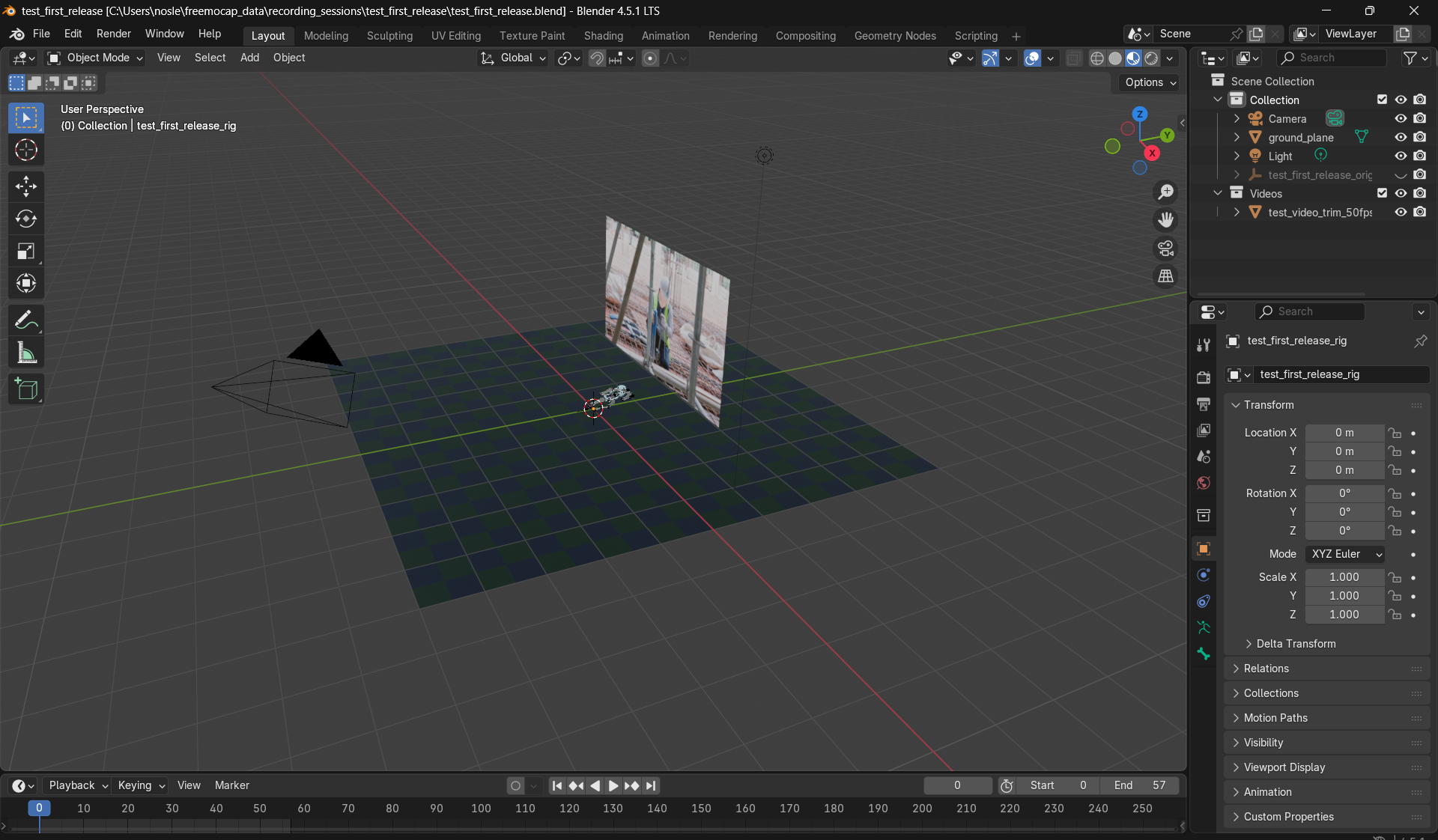Screen dimensions: 1438x840
Task: Open the File menu
Action: coord(41,34)
